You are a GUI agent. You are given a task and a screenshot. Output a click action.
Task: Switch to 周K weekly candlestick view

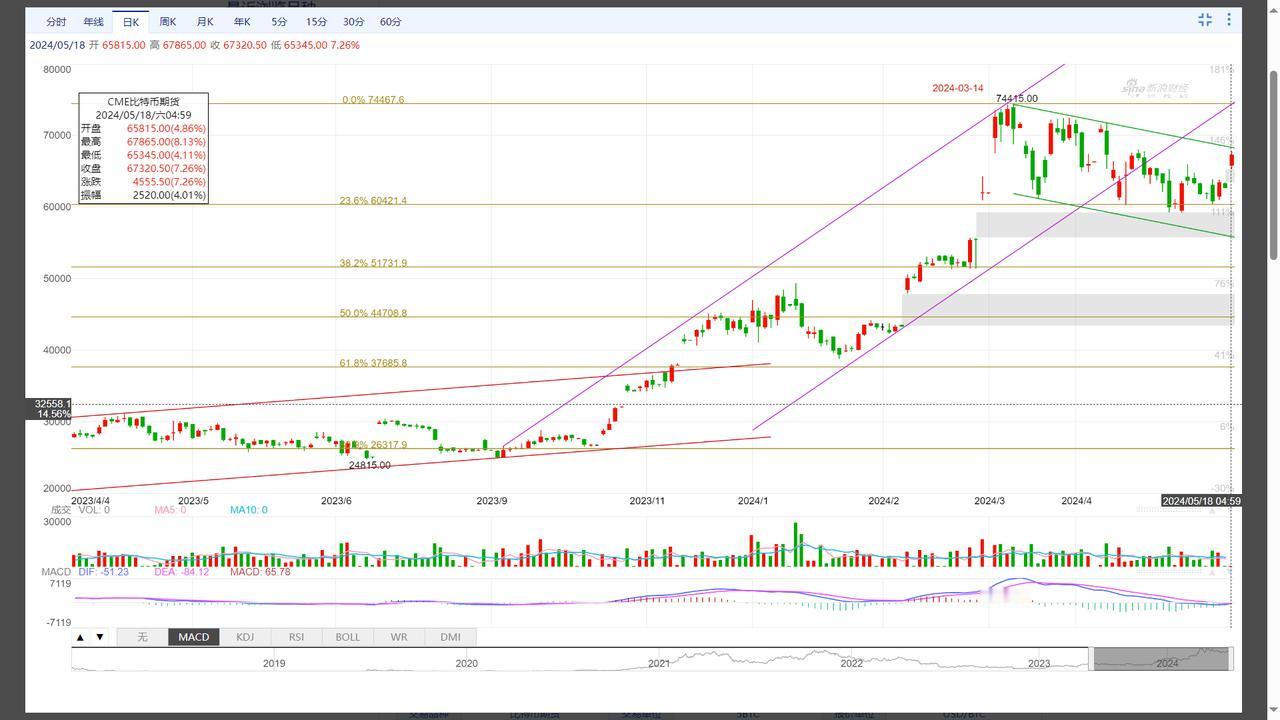[x=168, y=22]
